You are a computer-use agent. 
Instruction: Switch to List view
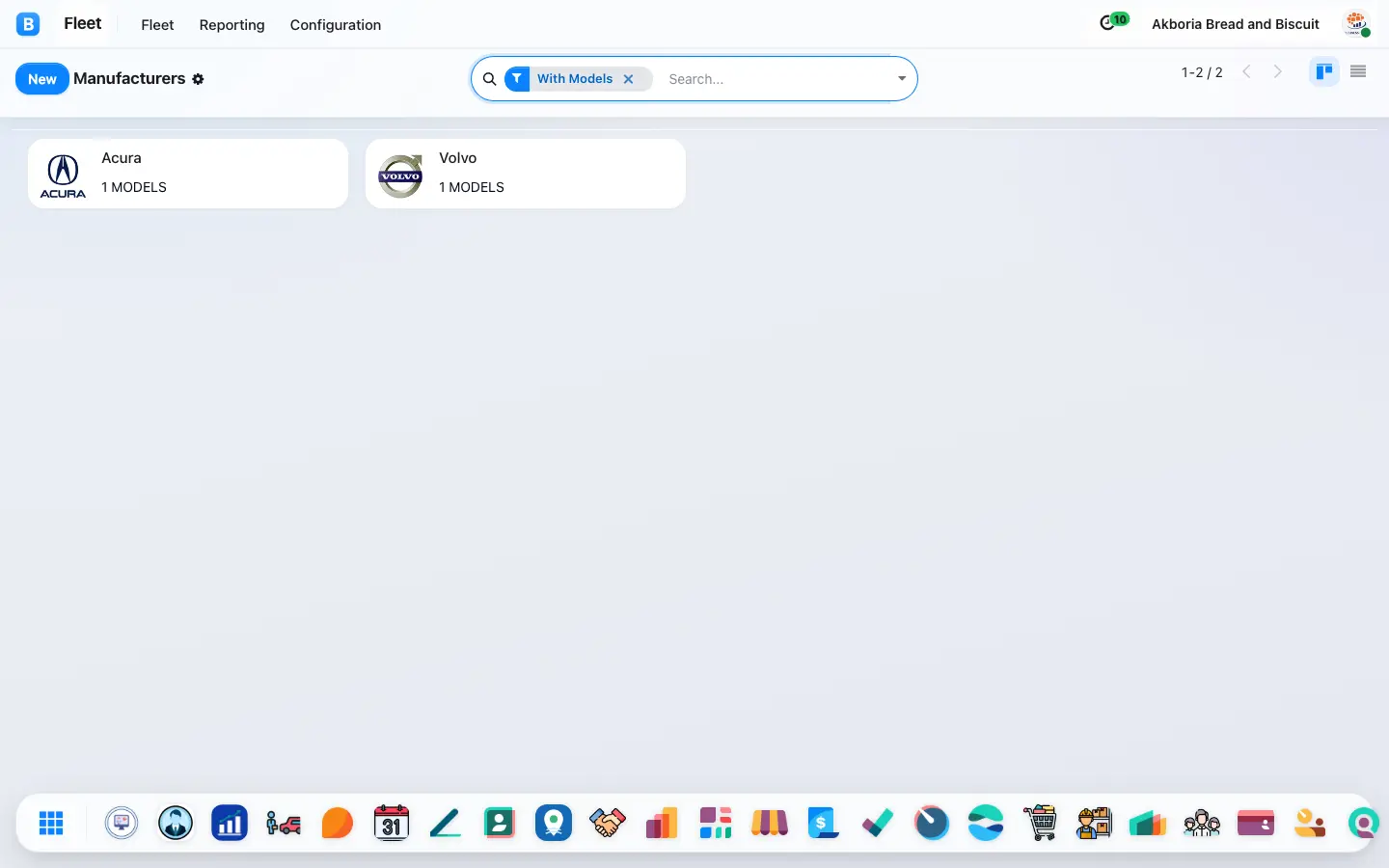[1358, 71]
